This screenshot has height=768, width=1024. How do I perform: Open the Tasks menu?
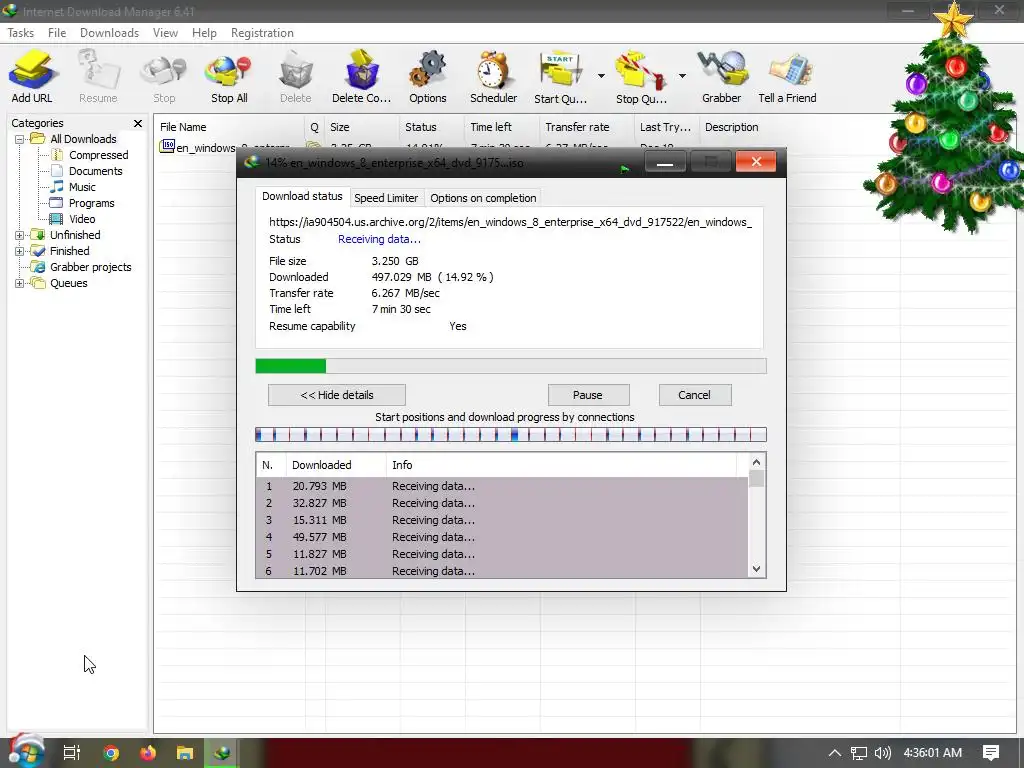[x=20, y=33]
